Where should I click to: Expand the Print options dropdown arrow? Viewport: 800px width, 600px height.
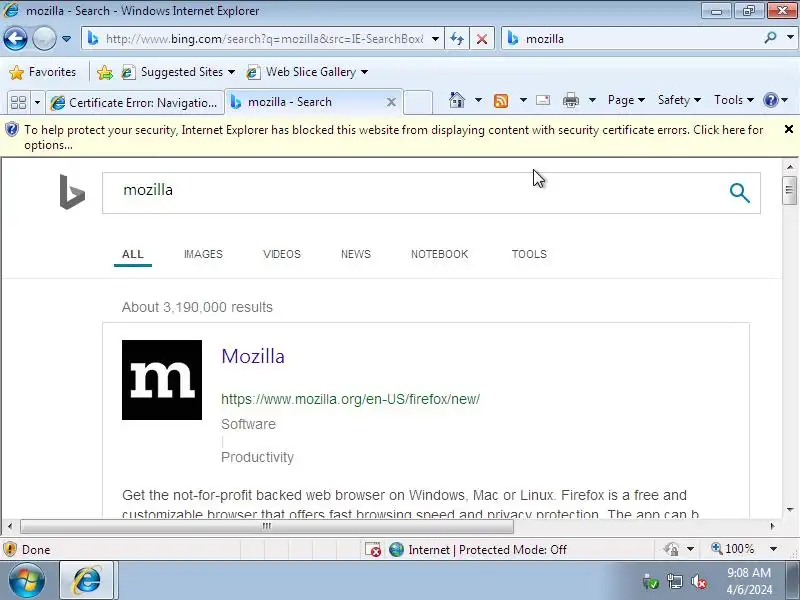click(592, 100)
